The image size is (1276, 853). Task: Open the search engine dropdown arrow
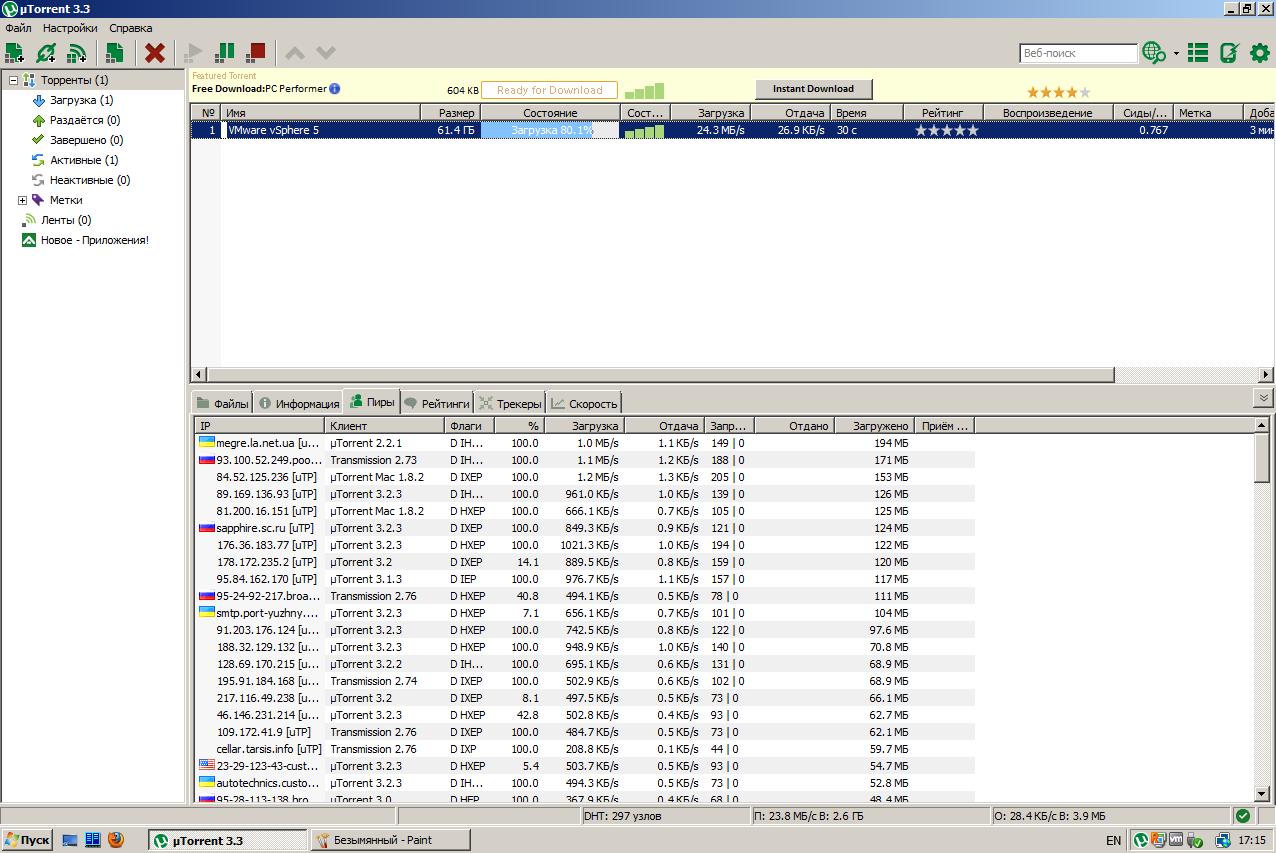coord(1176,54)
